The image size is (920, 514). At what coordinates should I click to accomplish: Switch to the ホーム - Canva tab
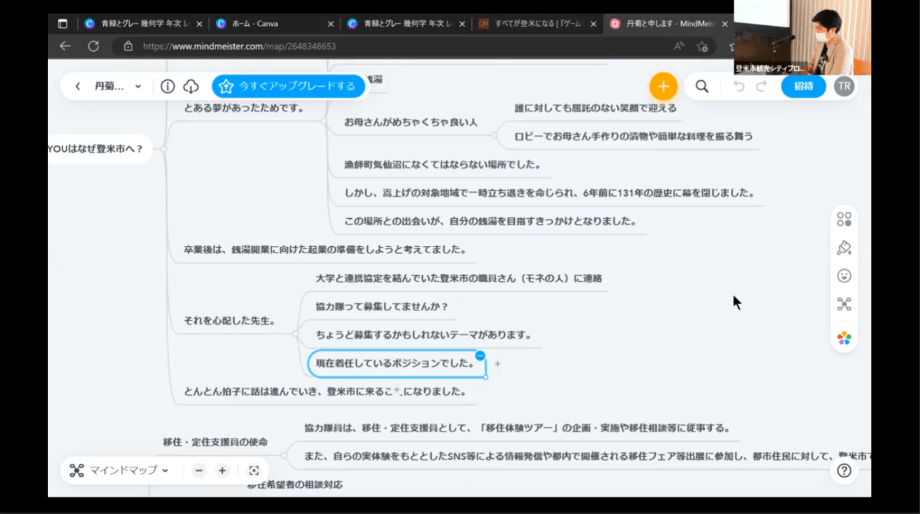coord(273,24)
